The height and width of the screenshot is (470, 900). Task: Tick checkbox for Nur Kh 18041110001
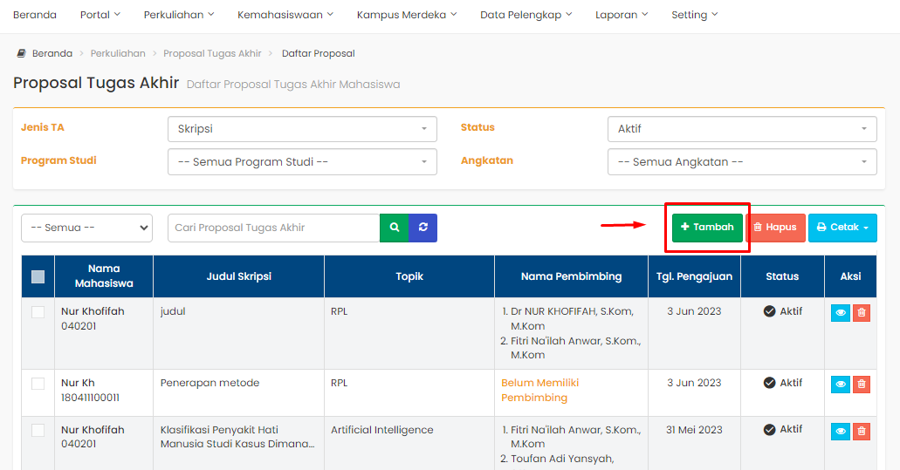pyautogui.click(x=38, y=384)
